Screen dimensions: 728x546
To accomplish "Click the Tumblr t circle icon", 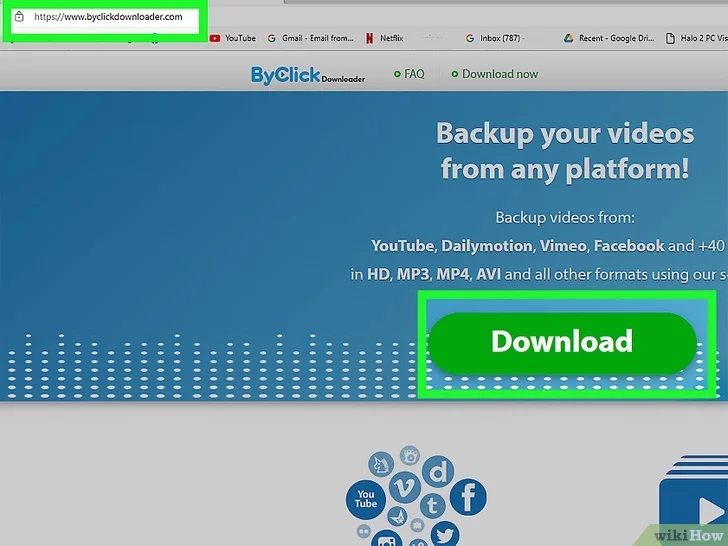I will tap(432, 505).
